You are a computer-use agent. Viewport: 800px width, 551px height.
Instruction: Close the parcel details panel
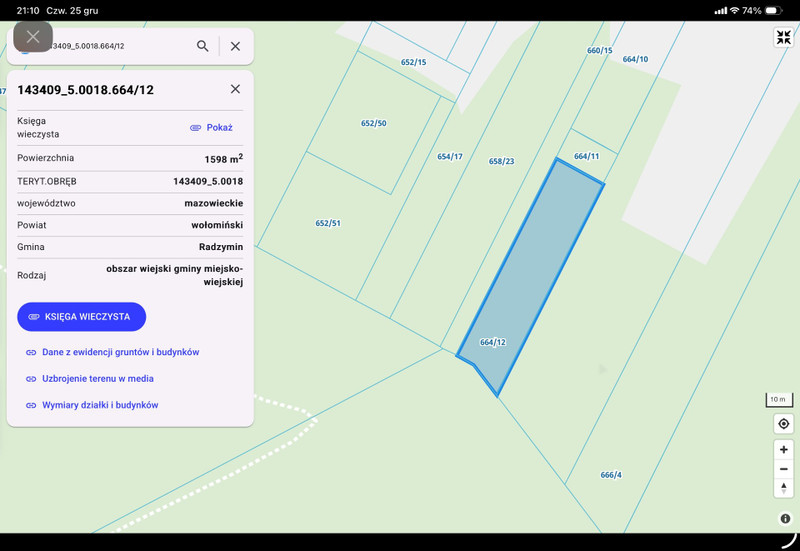(235, 89)
